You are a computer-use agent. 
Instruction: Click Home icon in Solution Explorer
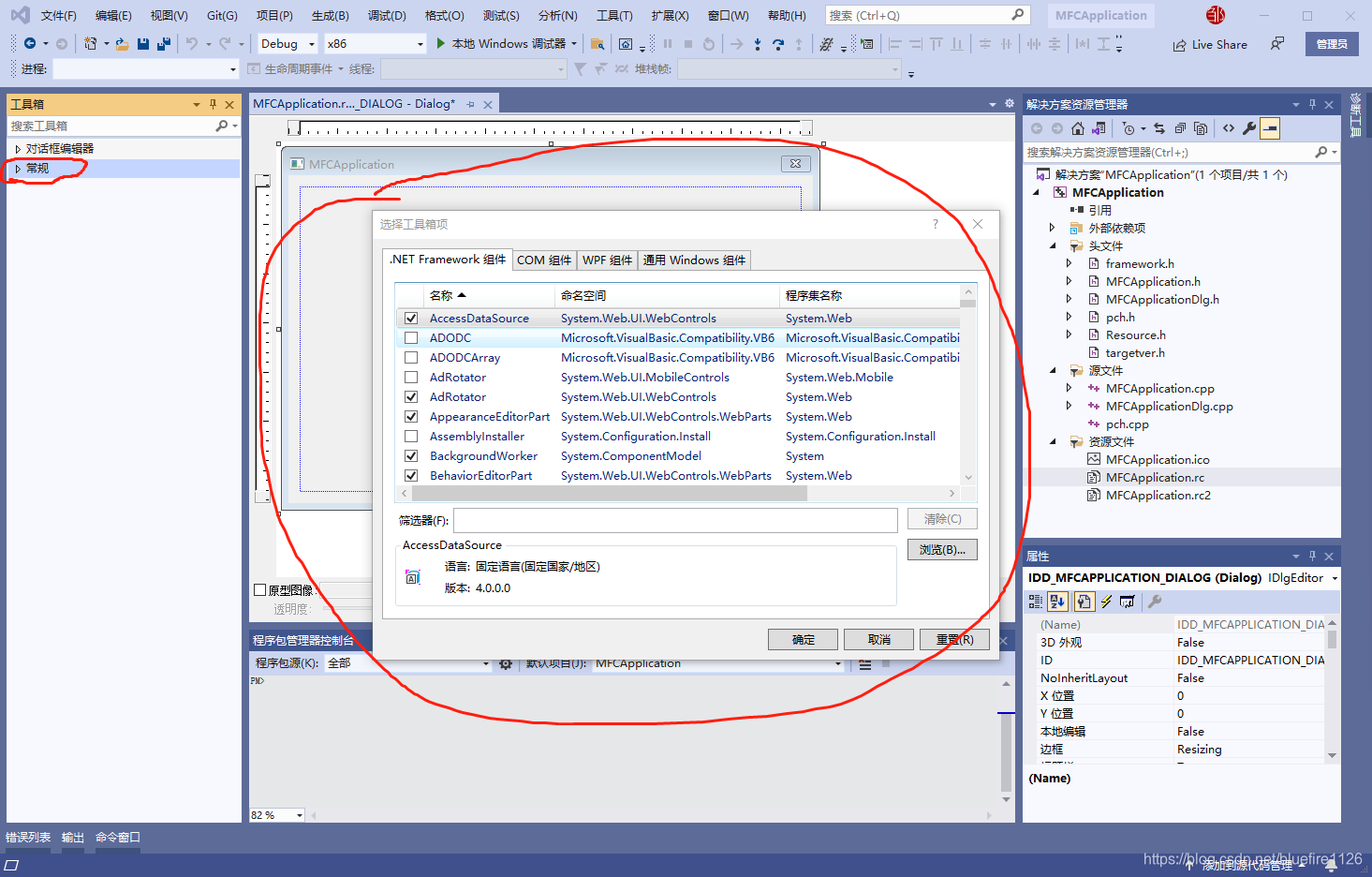[x=1078, y=128]
